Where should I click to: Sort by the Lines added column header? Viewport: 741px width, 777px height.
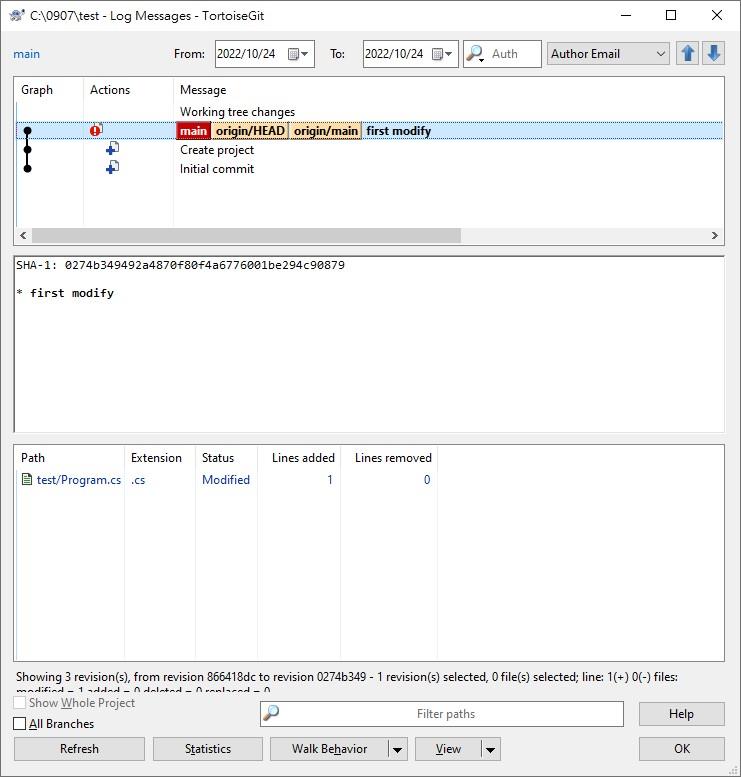point(303,458)
